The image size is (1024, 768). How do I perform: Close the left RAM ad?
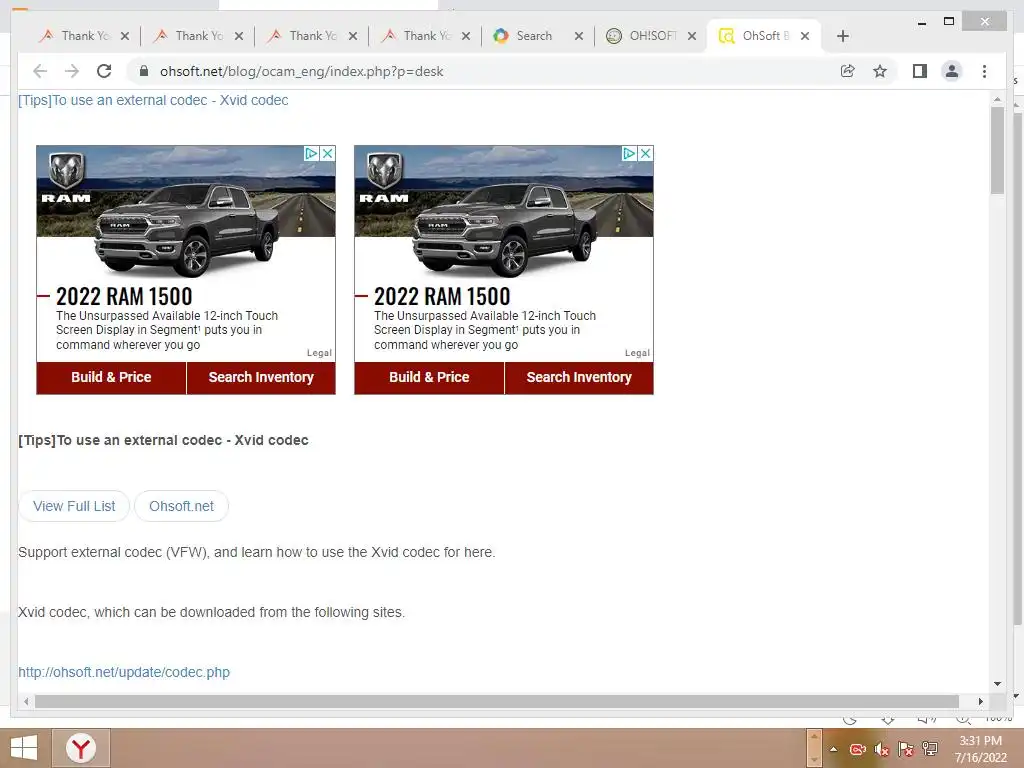[x=328, y=153]
